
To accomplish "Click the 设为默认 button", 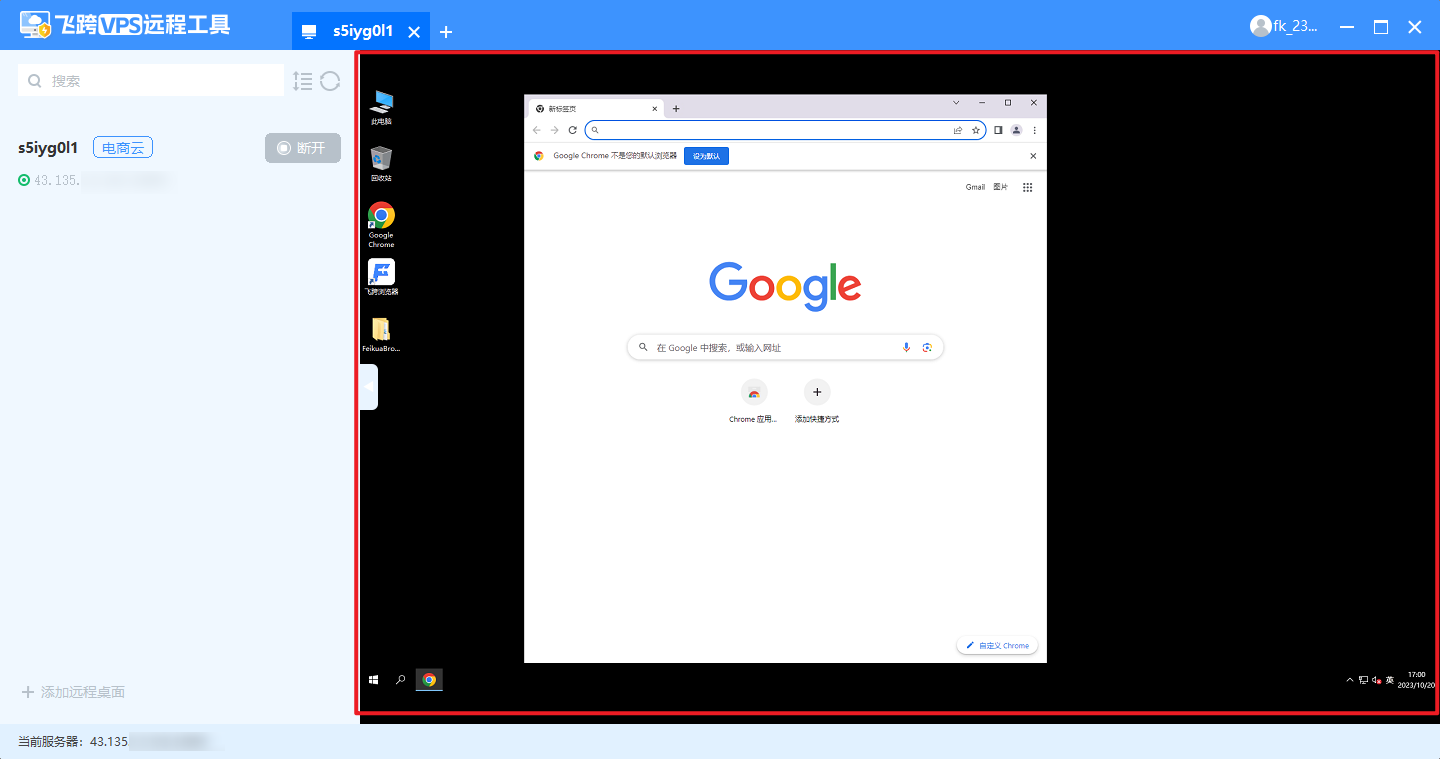I will [706, 156].
